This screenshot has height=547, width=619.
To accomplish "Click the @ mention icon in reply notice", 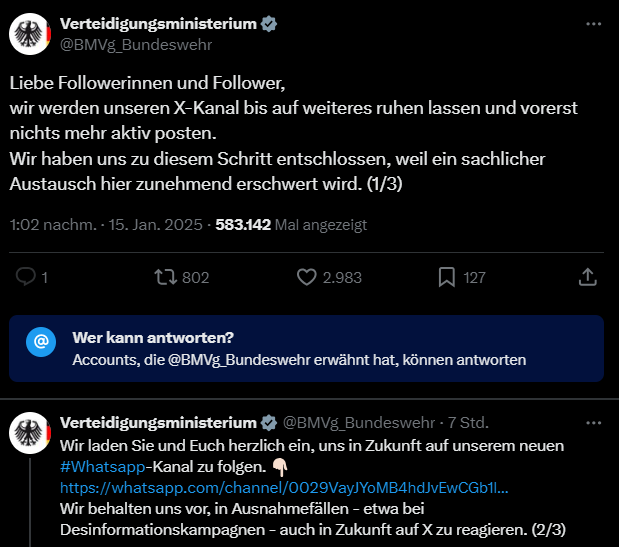I will pos(41,341).
